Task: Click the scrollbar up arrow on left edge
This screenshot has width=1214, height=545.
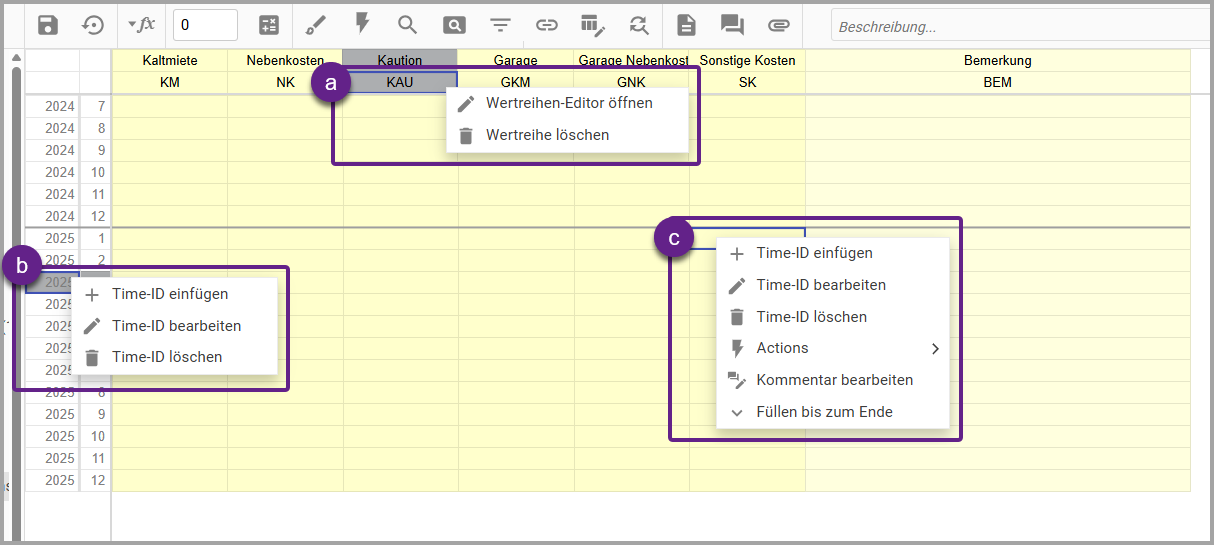Action: (x=16, y=58)
